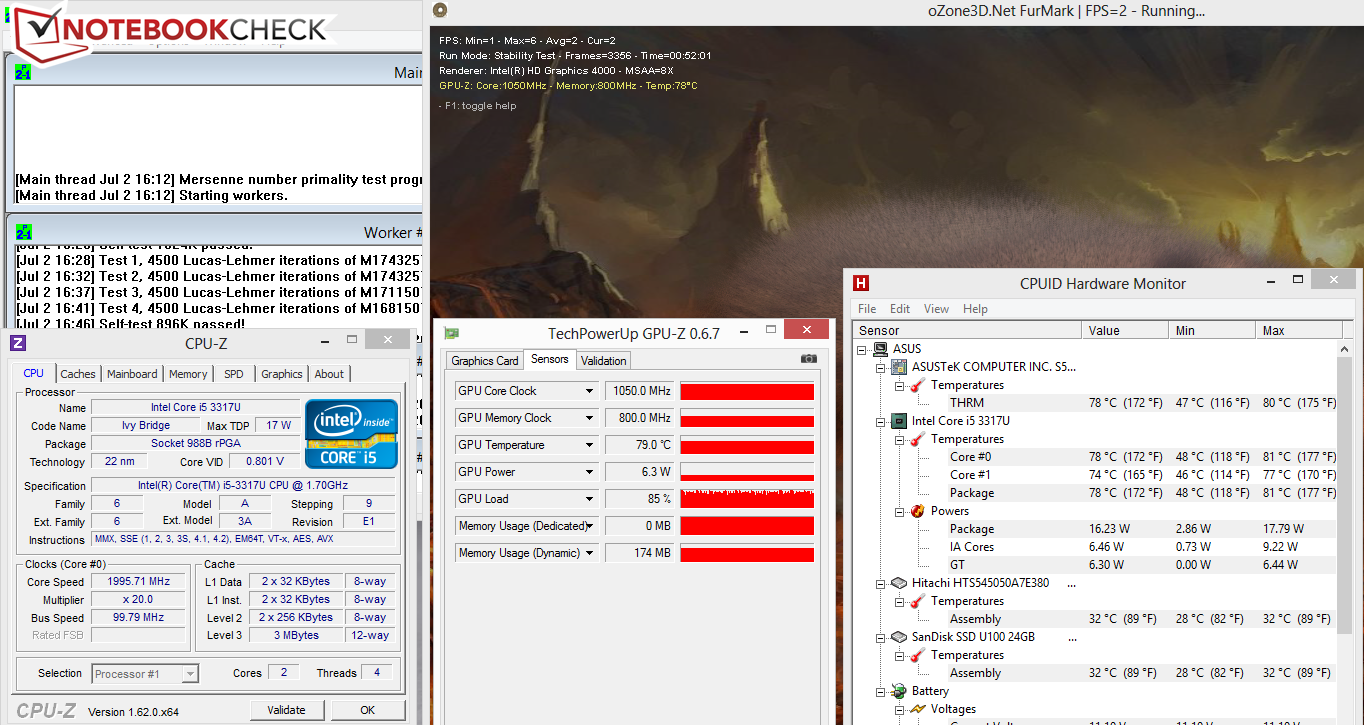Click thermometer icon under ASUSTeK COMPUTER node
1364x725 pixels.
point(917,385)
